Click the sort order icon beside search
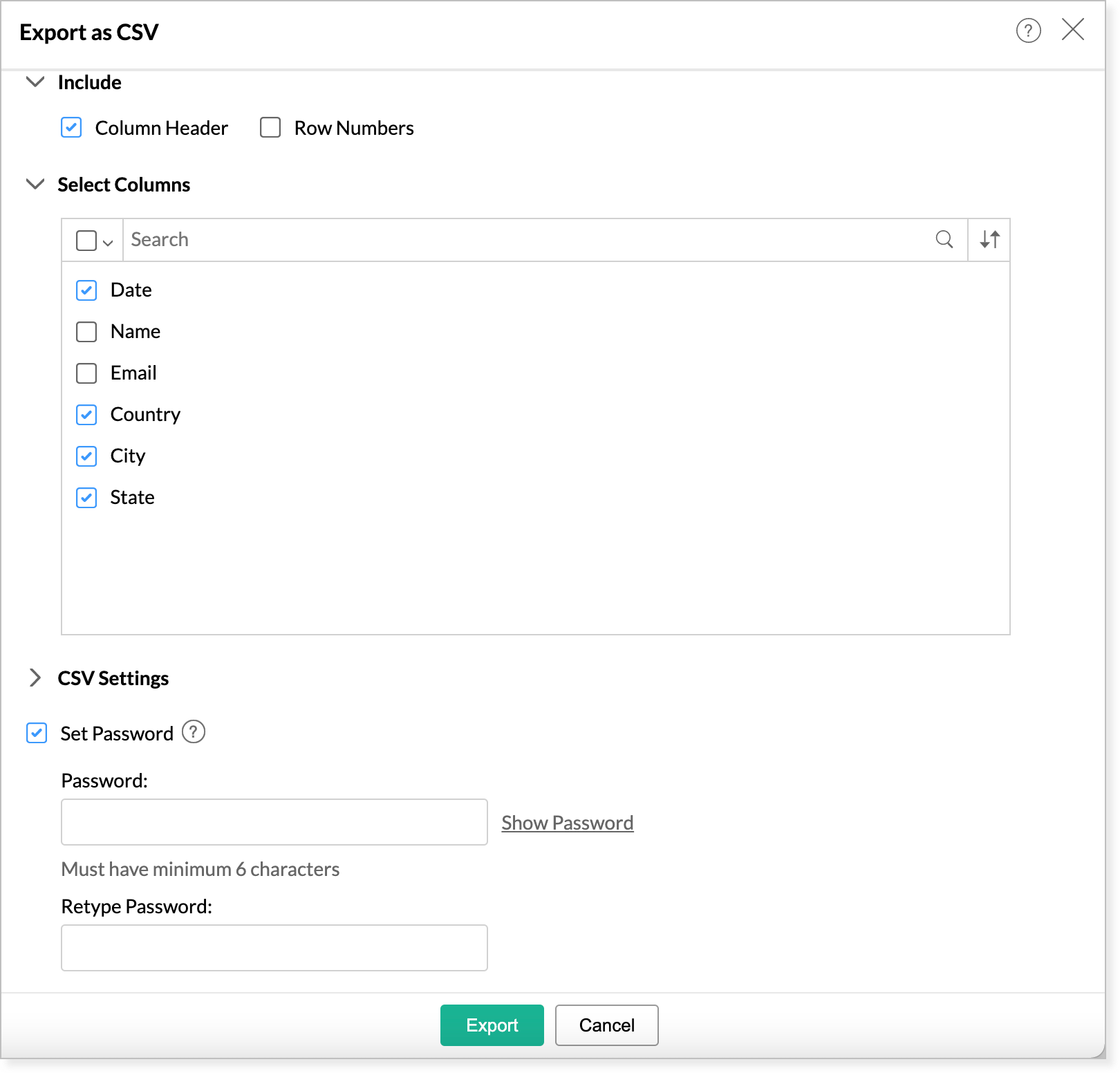 pos(989,240)
